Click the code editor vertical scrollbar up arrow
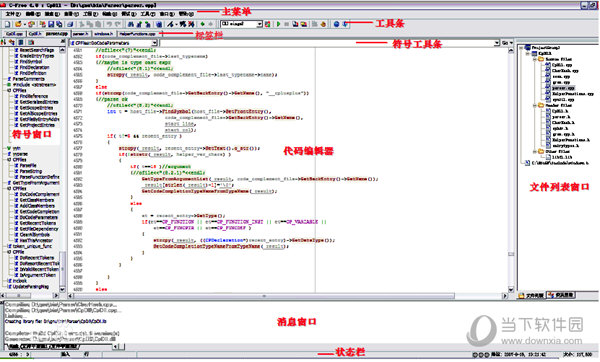 [x=511, y=51]
